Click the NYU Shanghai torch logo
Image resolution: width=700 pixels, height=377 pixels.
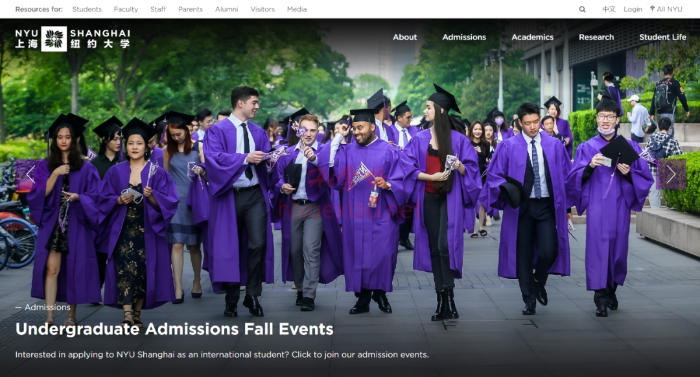54,39
